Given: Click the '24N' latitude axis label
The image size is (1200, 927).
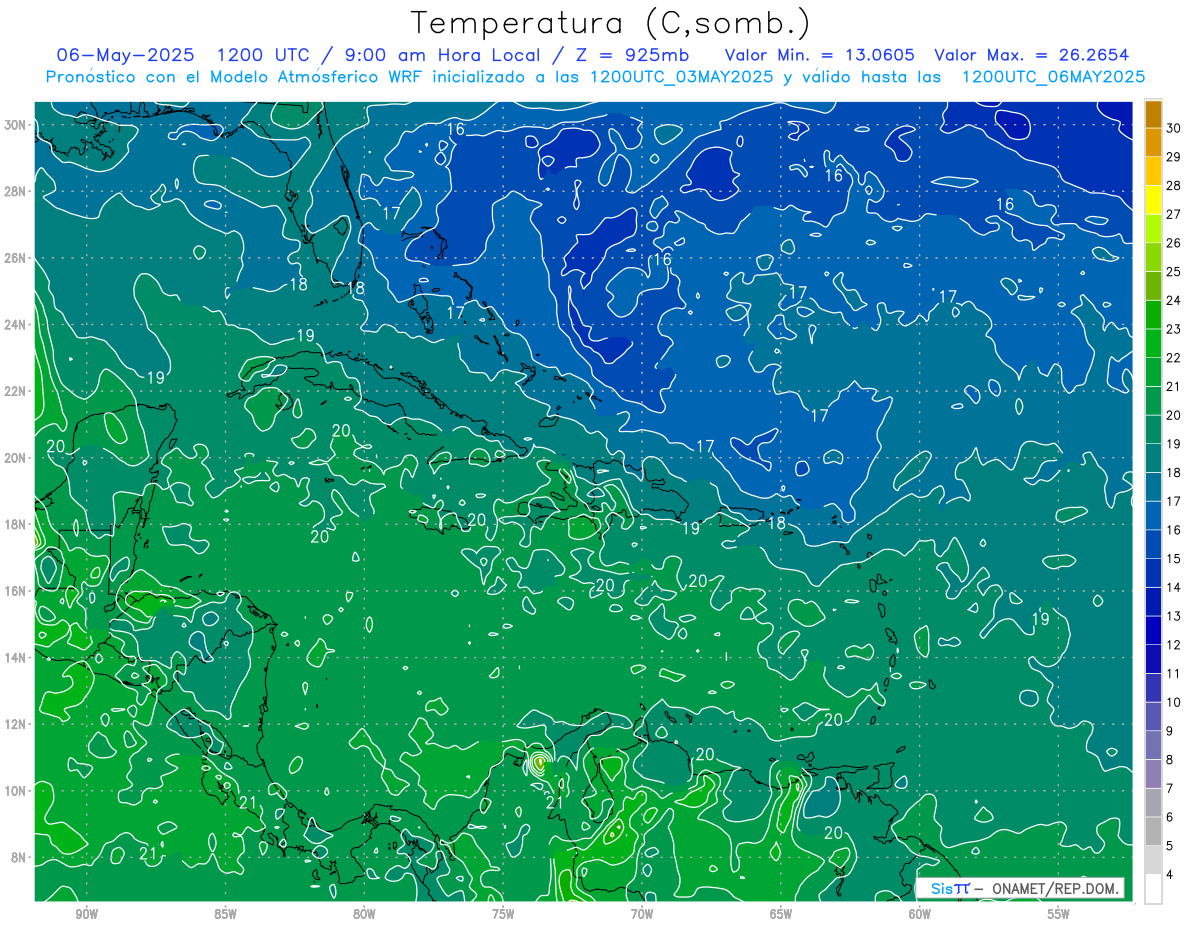Looking at the screenshot, I should 15,324.
